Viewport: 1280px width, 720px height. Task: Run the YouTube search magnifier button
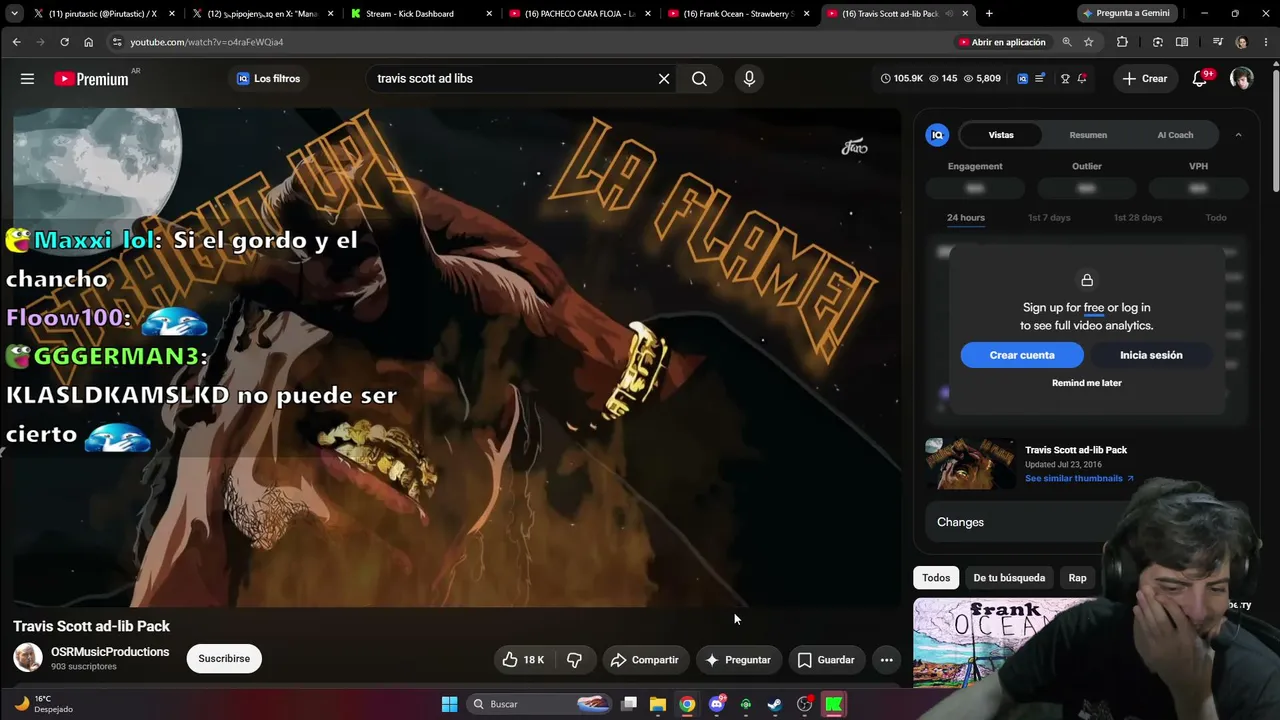point(699,79)
